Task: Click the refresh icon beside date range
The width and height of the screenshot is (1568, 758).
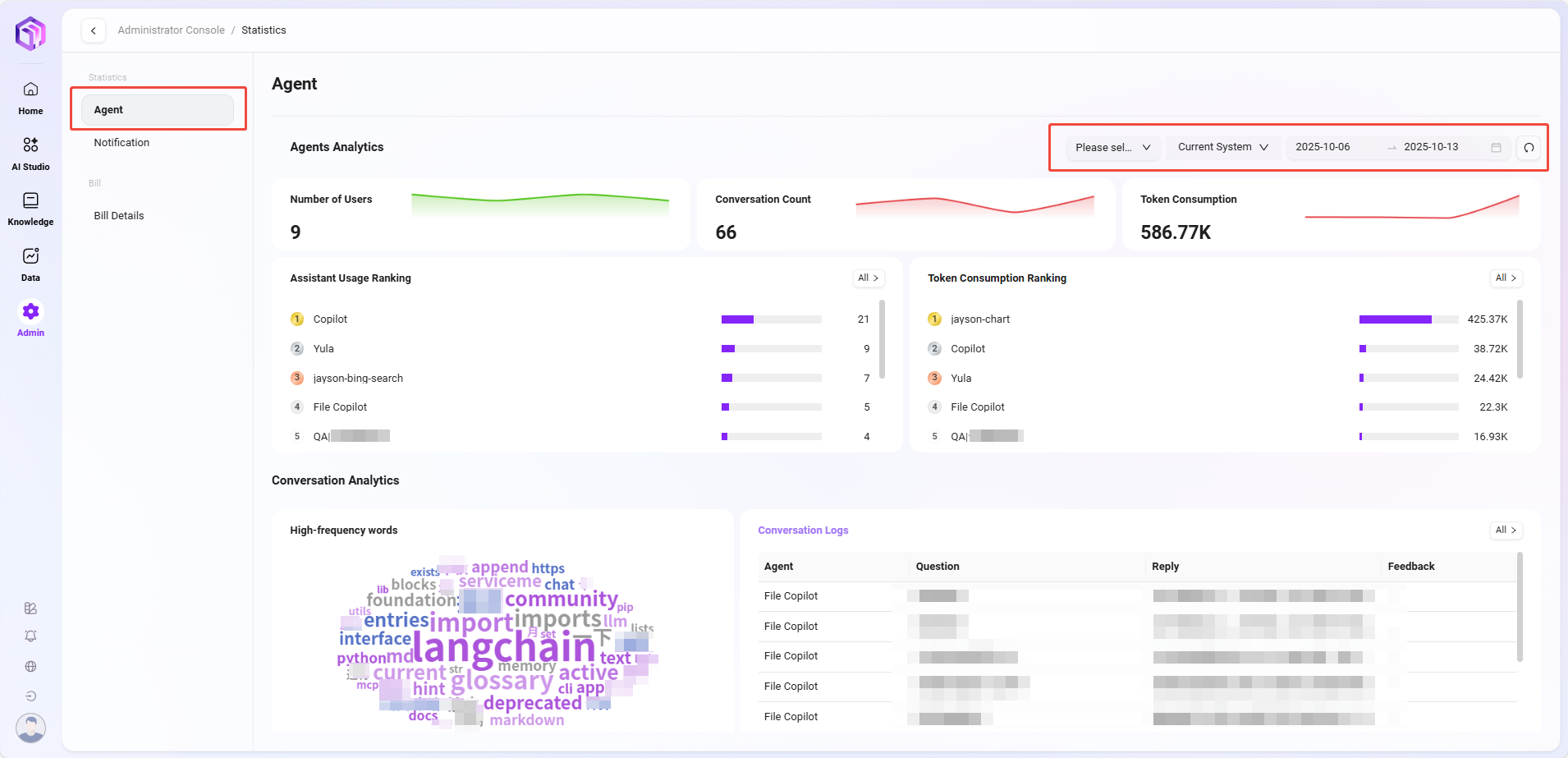Action: tap(1529, 148)
